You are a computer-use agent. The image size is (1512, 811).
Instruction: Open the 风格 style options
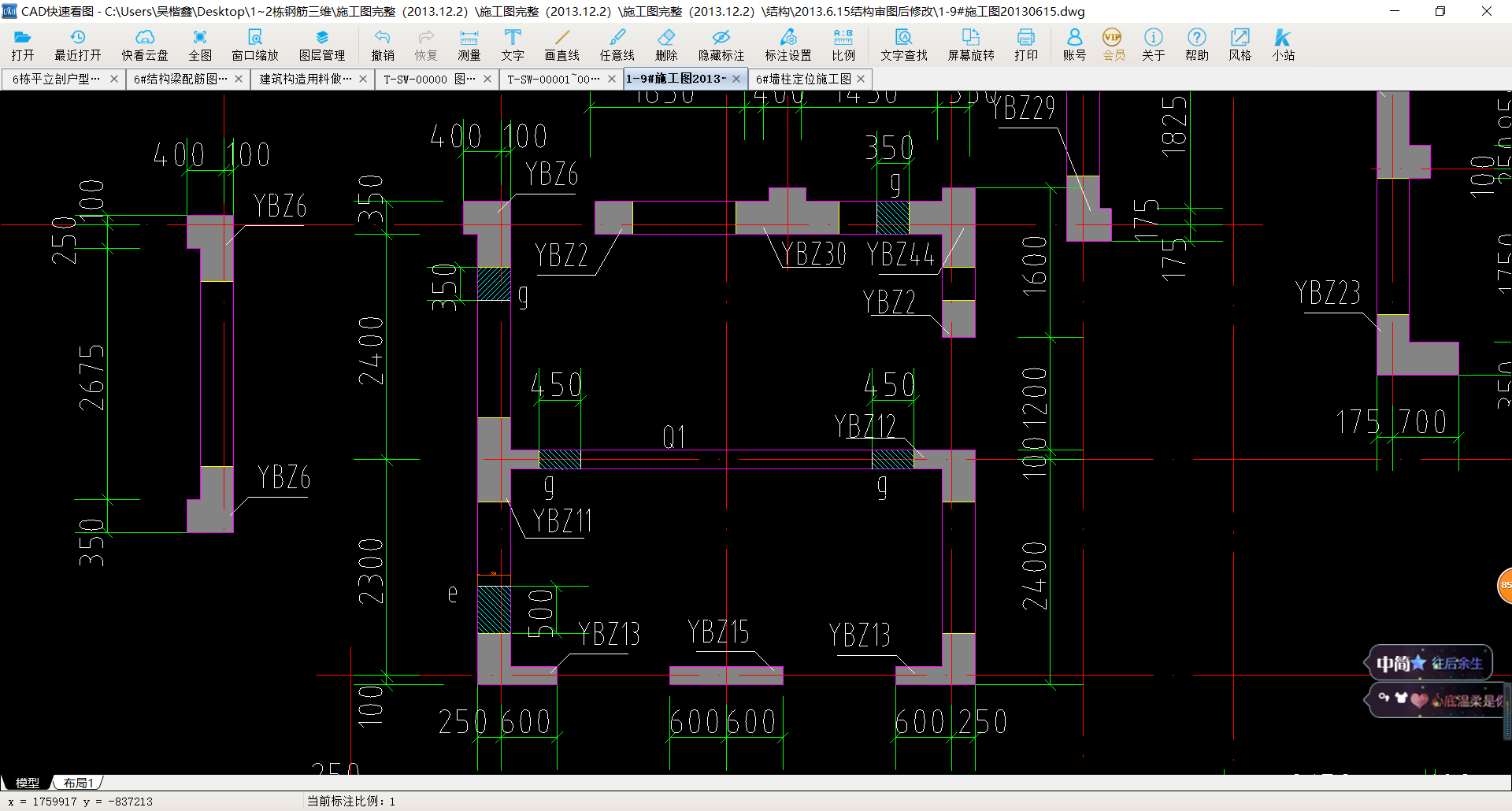coord(1240,45)
